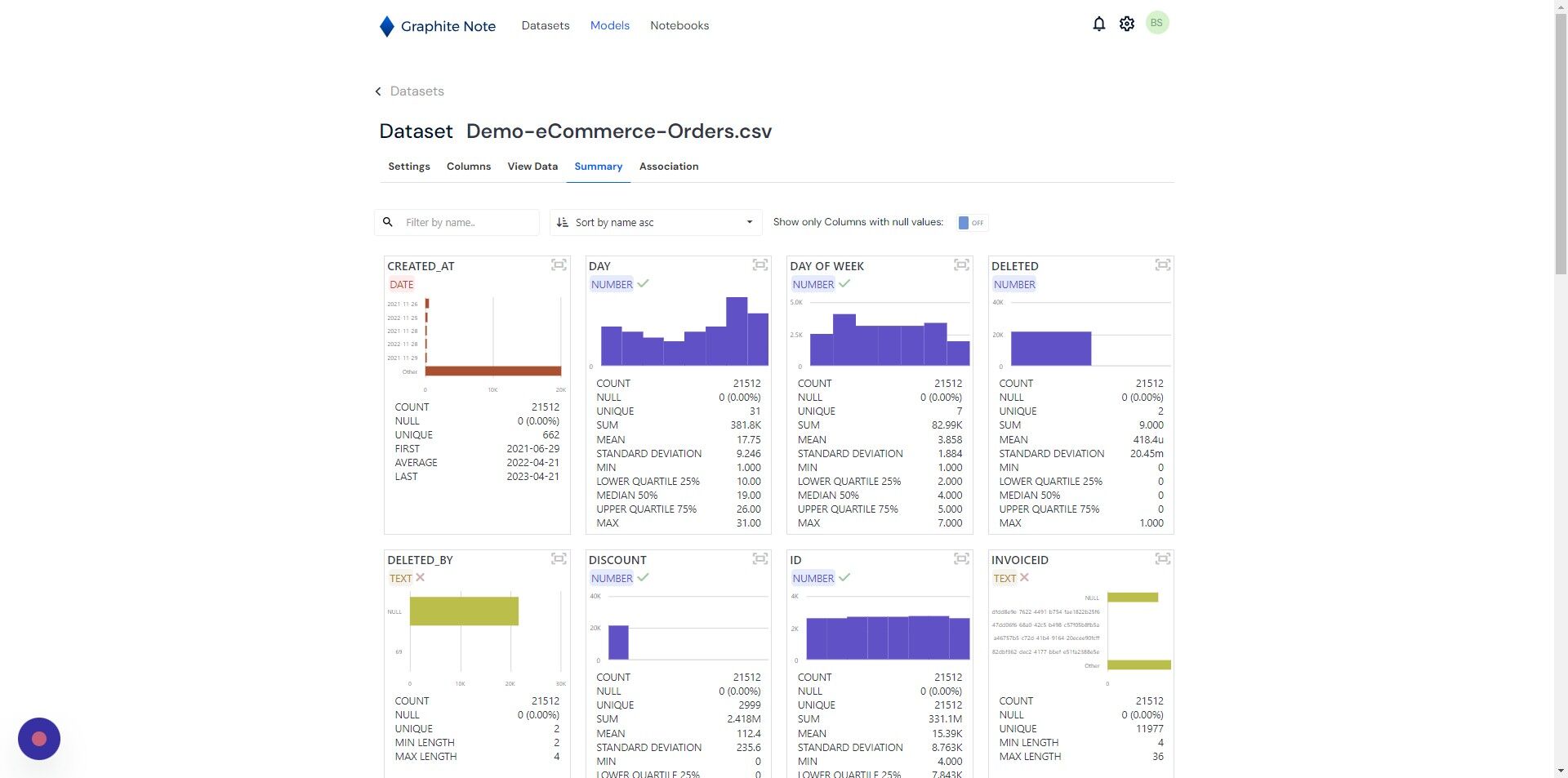This screenshot has width=1568, height=778.
Task: Open Datasets in top navigation
Action: pos(546,25)
